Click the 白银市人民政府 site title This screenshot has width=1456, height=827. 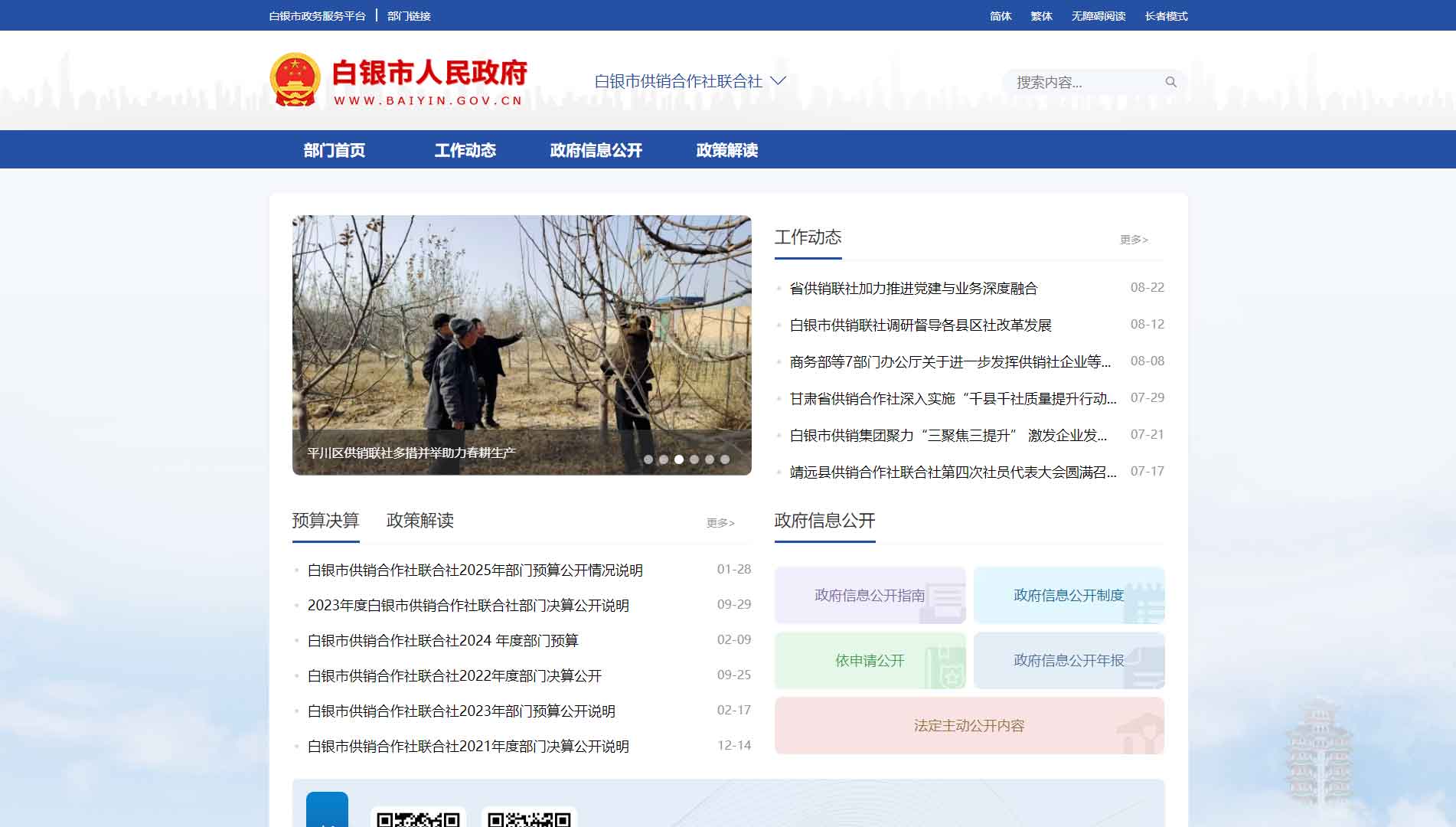(x=429, y=73)
